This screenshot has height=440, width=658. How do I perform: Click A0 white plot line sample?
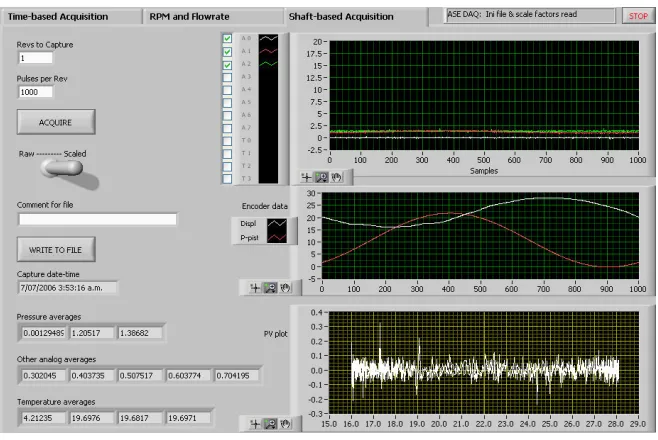(x=268, y=39)
